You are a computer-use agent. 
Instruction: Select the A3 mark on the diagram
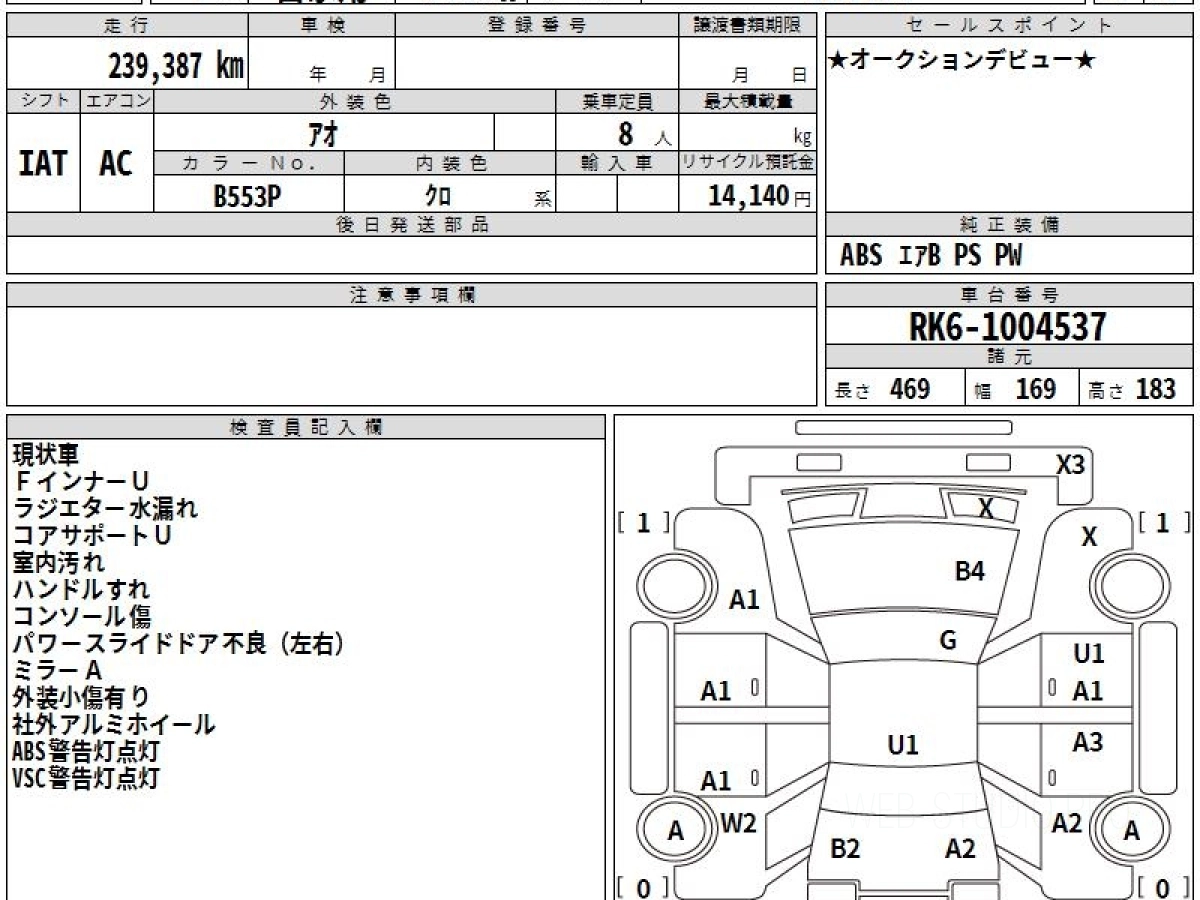coord(1088,743)
